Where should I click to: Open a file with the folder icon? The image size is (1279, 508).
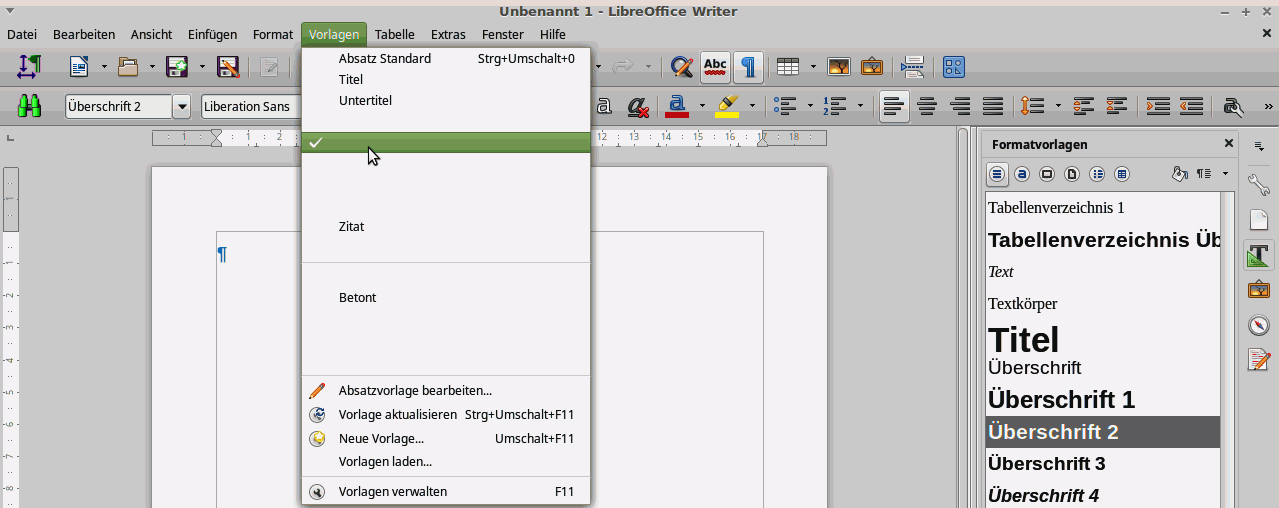128,67
